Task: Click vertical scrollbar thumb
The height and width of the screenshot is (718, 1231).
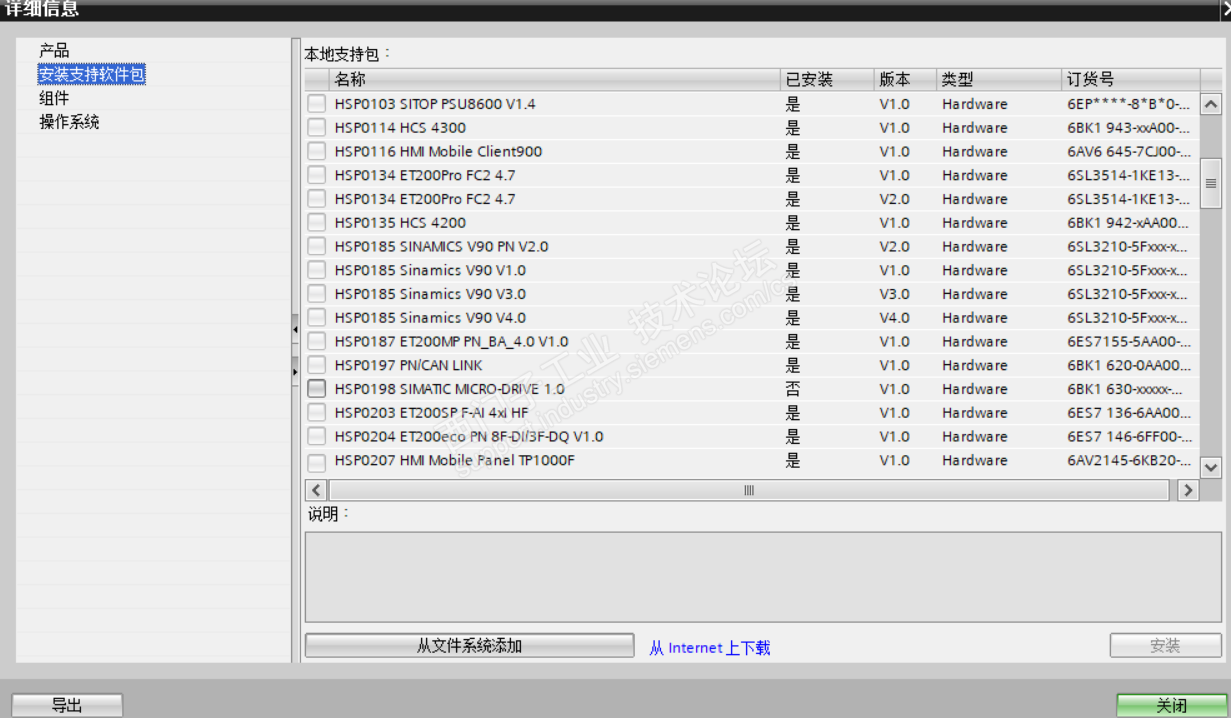Action: point(1211,184)
